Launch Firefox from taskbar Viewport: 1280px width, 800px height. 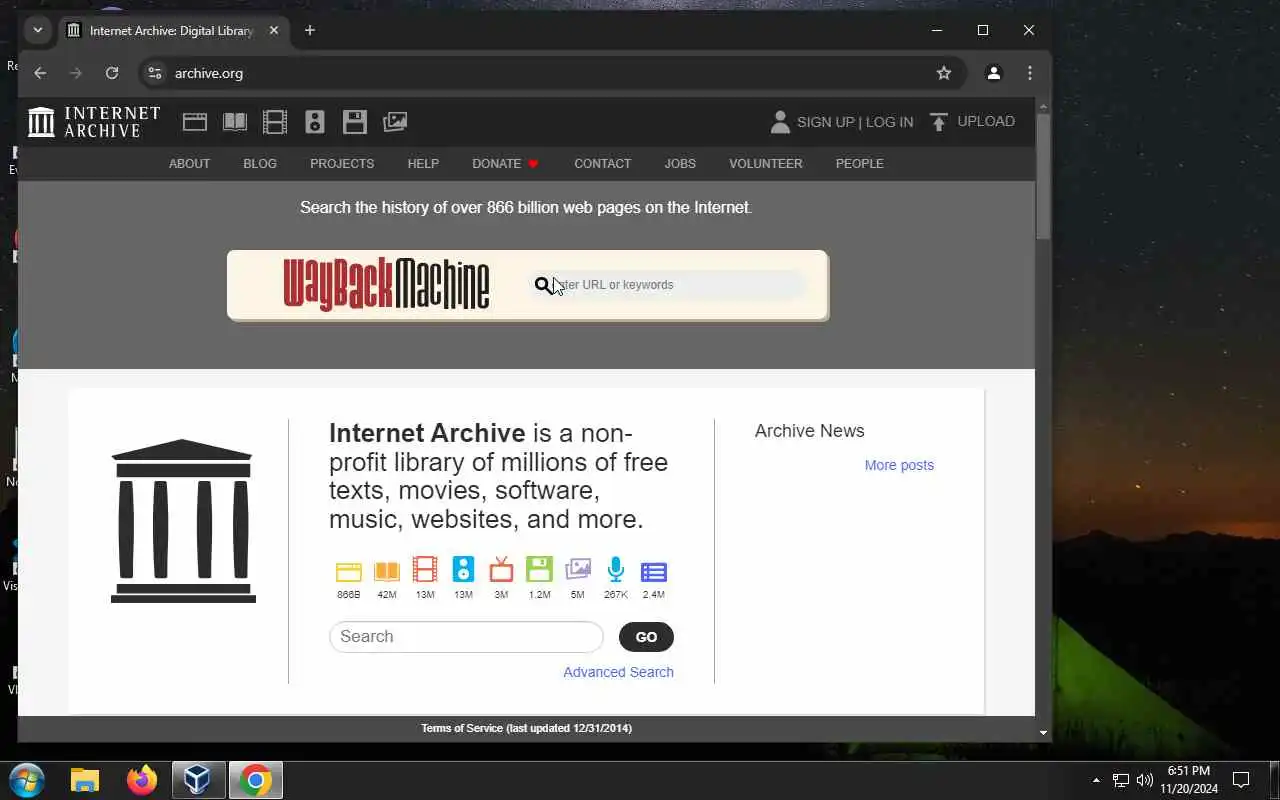click(142, 780)
